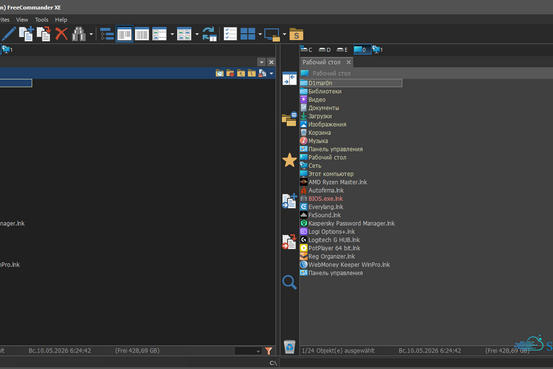Open dropdown beside the four-tile layout icon
This screenshot has height=369, width=553.
click(260, 34)
